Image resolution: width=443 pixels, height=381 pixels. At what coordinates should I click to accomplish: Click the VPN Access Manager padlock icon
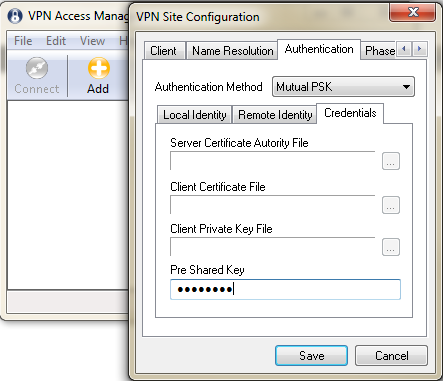(15, 16)
